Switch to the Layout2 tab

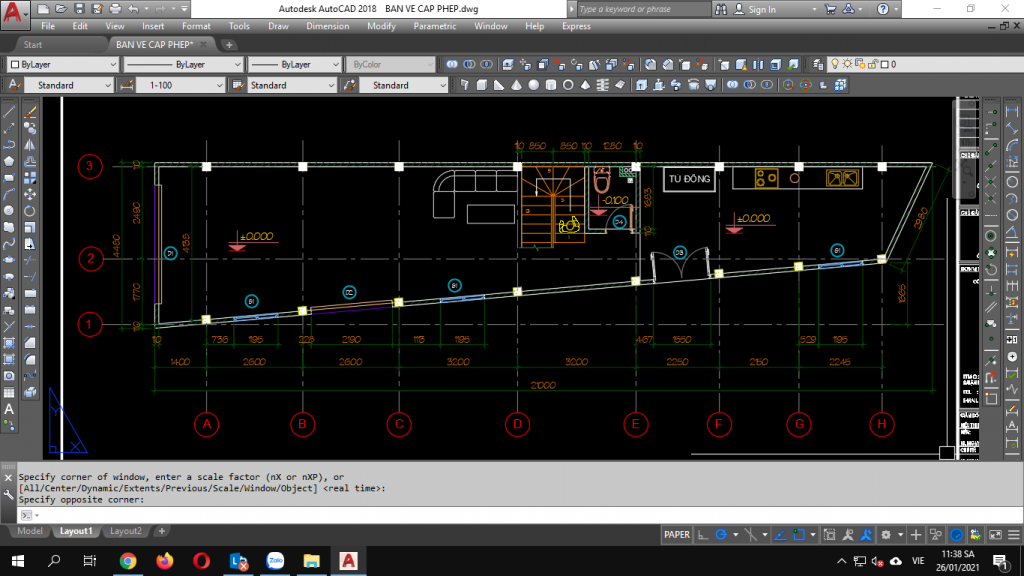(125, 531)
